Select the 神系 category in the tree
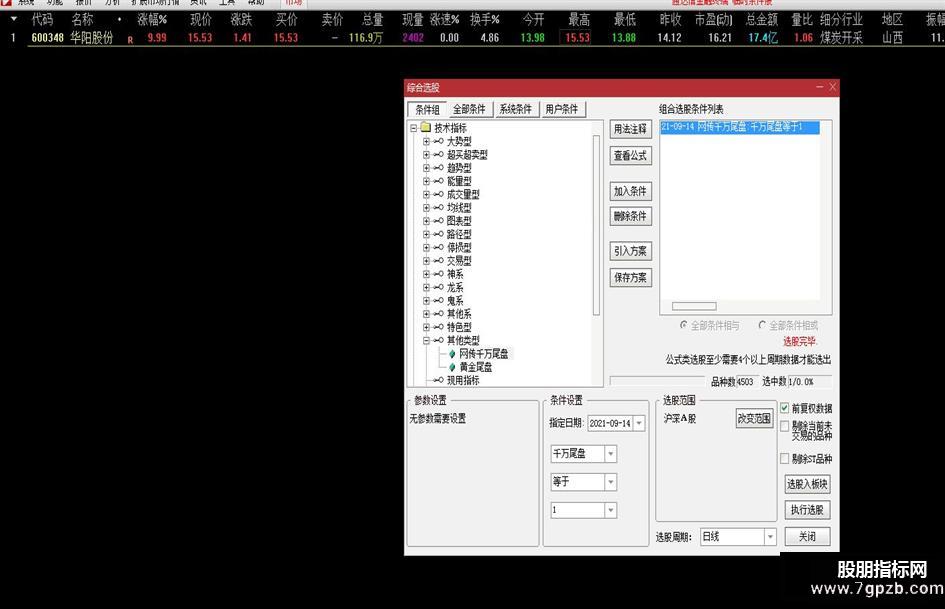Image resolution: width=945 pixels, height=609 pixels. pyautogui.click(x=455, y=274)
